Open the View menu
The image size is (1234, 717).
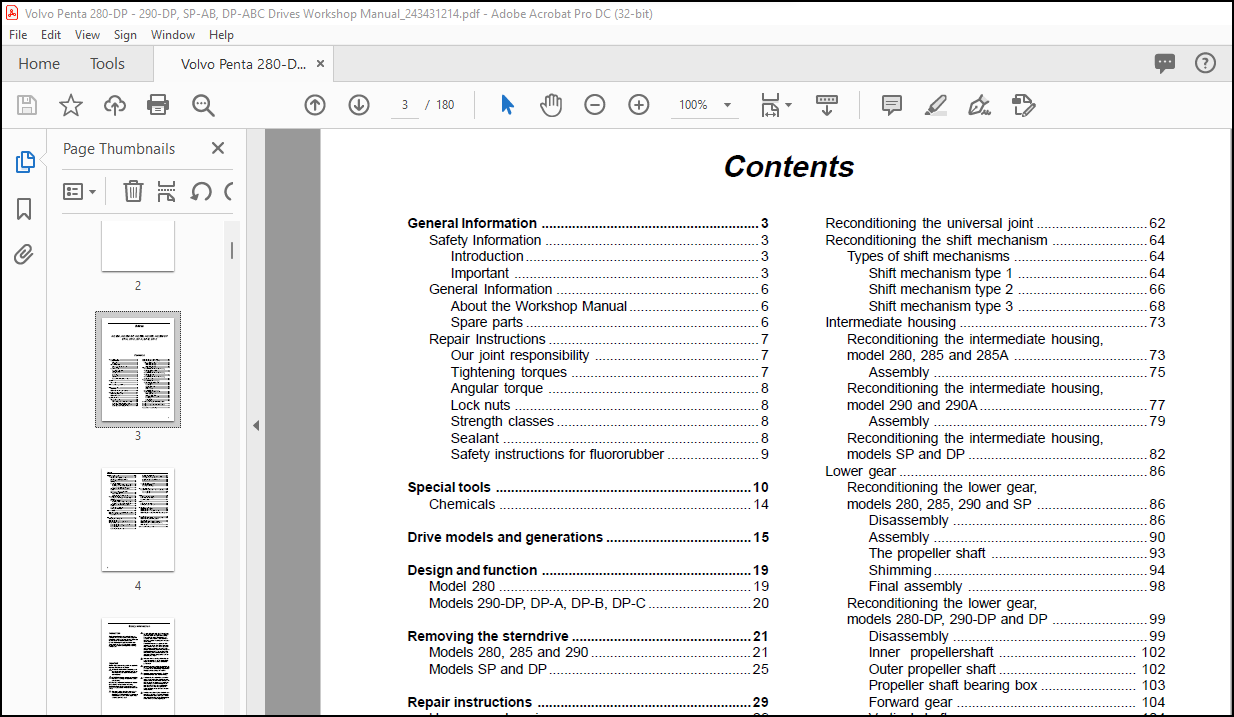88,34
